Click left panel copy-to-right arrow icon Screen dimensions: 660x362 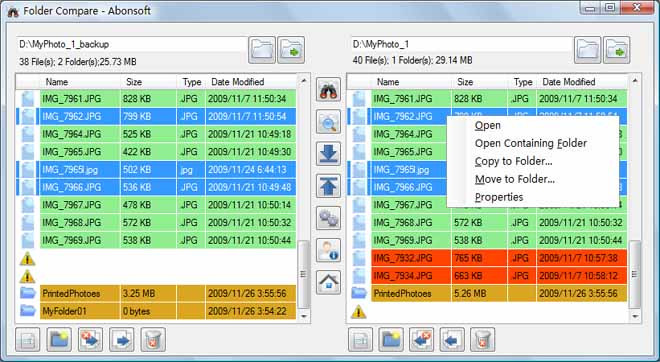point(122,340)
